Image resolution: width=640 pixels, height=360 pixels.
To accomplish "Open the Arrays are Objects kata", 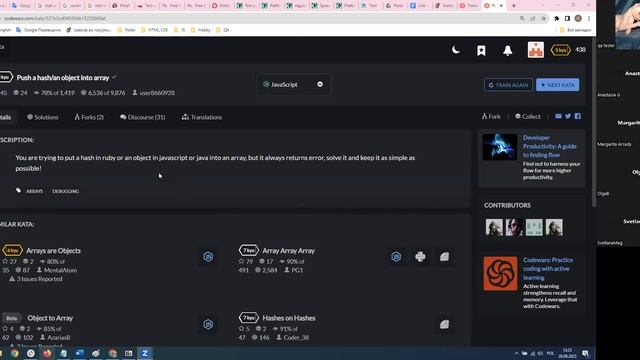I will [53, 251].
